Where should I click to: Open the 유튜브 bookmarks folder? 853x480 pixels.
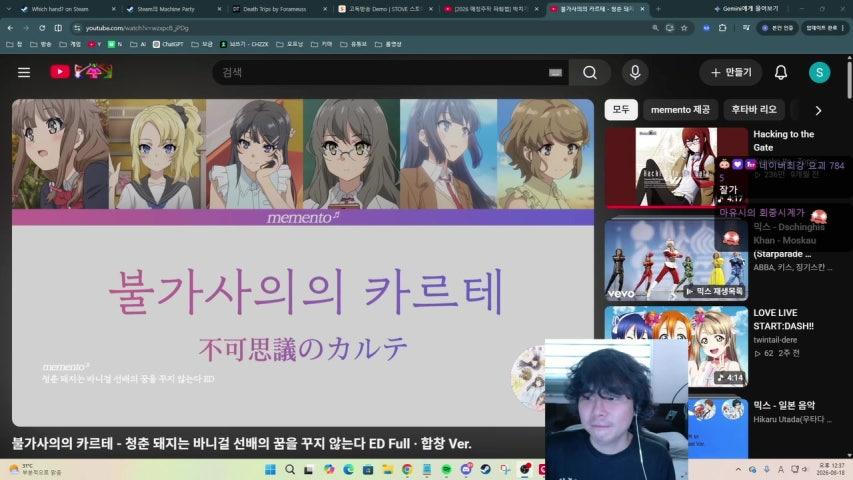point(354,44)
